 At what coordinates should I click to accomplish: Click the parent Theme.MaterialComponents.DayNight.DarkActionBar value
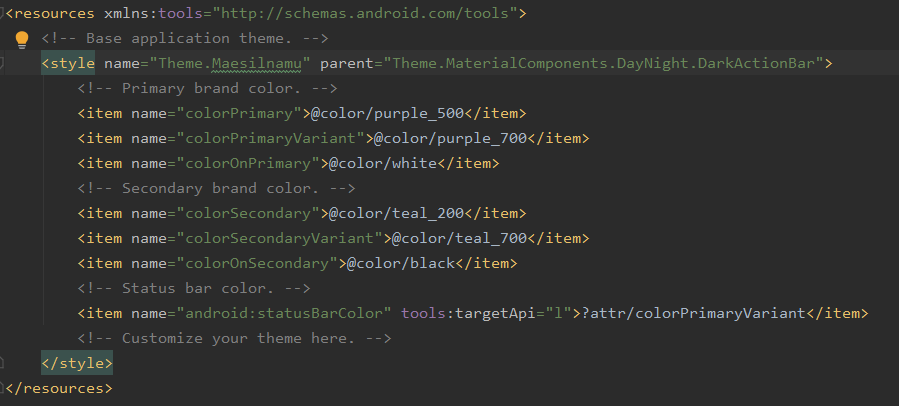603,63
